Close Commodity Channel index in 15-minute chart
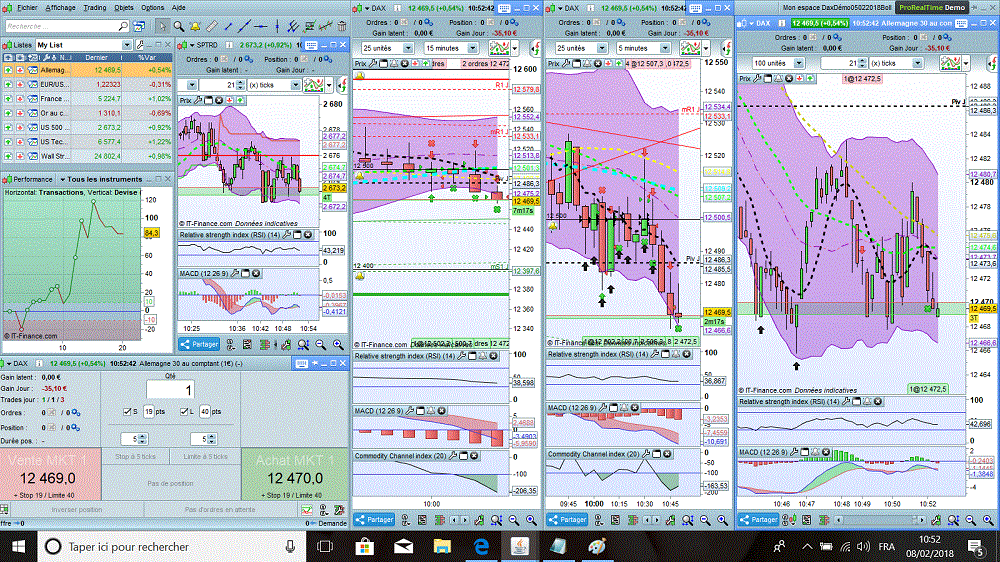1000x562 pixels. (474, 456)
